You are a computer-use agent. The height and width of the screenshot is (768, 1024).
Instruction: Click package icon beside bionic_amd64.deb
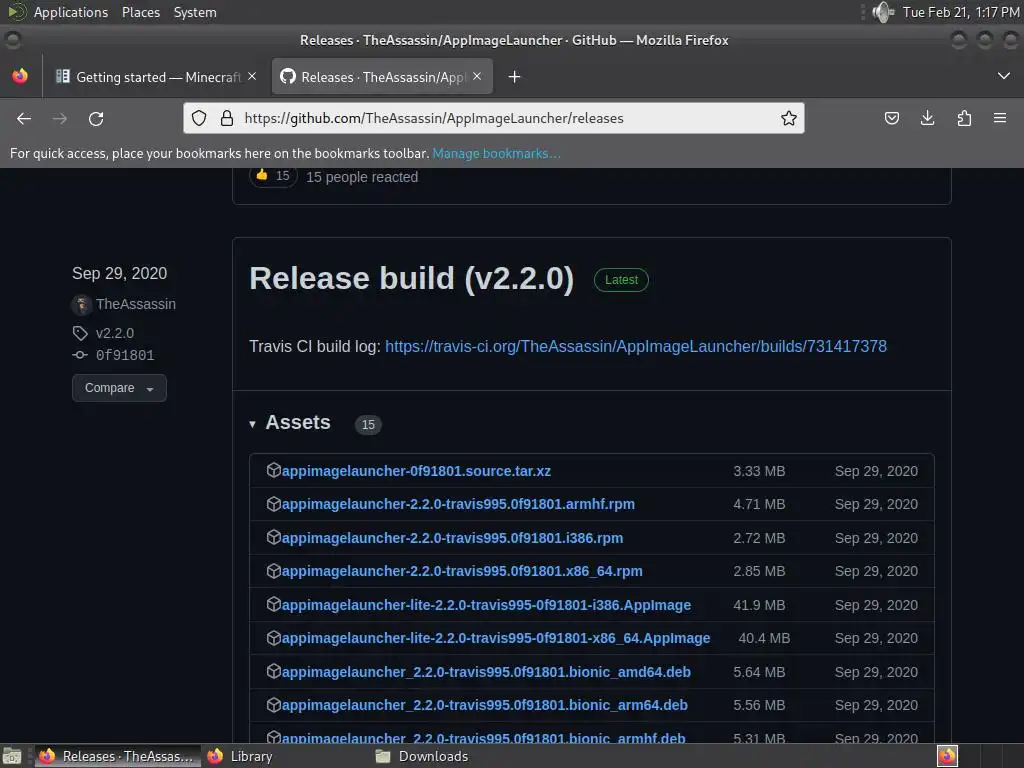pyautogui.click(x=274, y=671)
